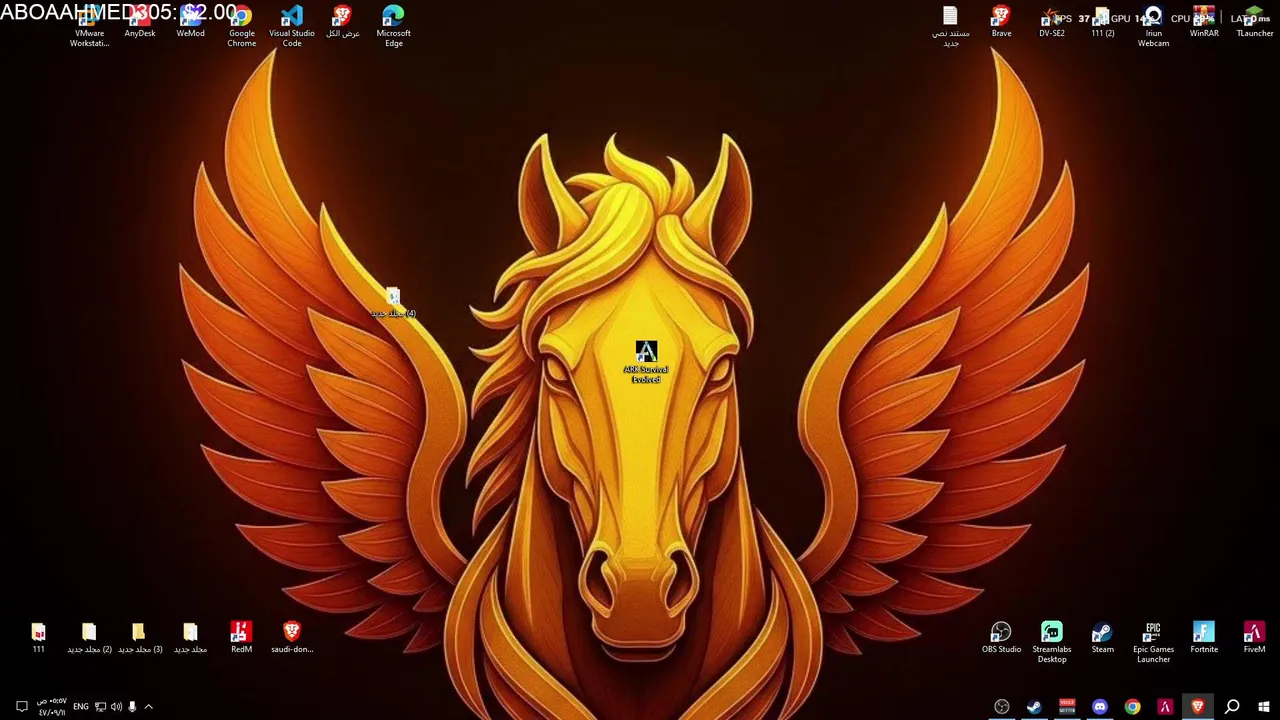Open the Fortnite desktop shortcut
The height and width of the screenshot is (720, 1280).
coord(1204,638)
